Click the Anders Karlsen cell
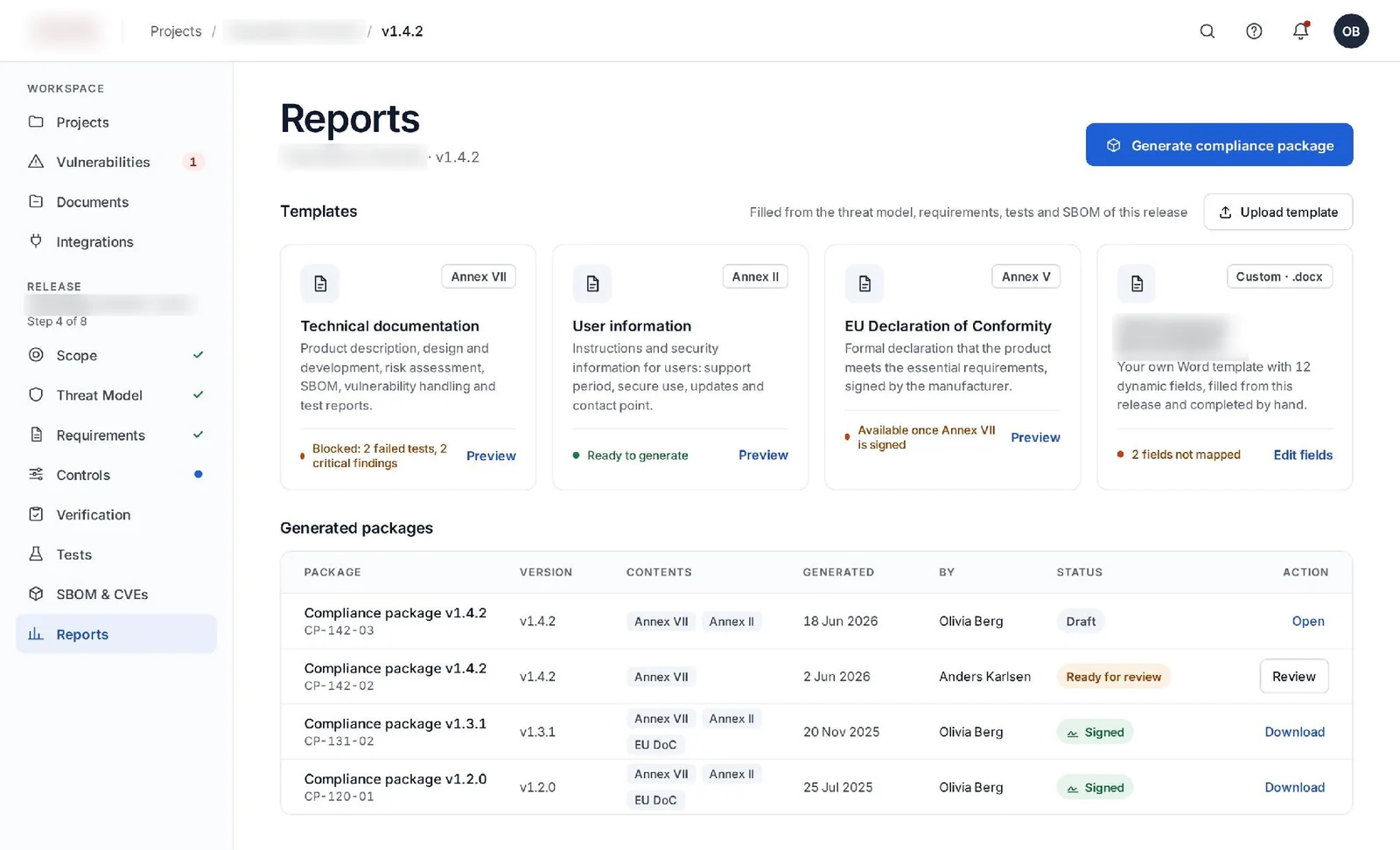Screen dimensions: 1400x850 tap(984, 676)
